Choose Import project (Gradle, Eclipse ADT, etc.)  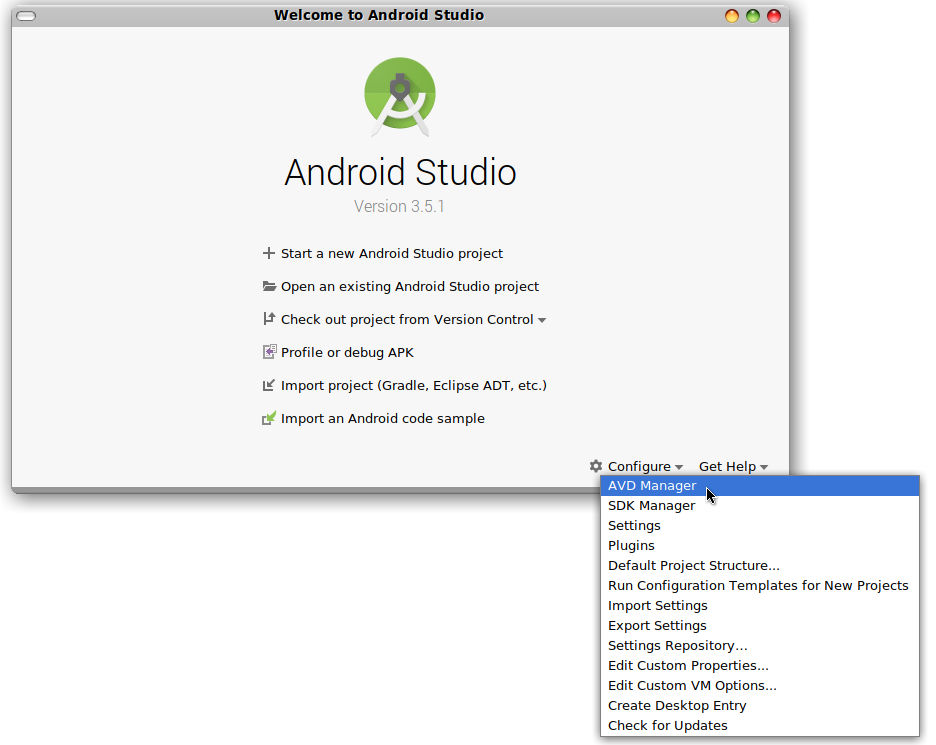(414, 386)
